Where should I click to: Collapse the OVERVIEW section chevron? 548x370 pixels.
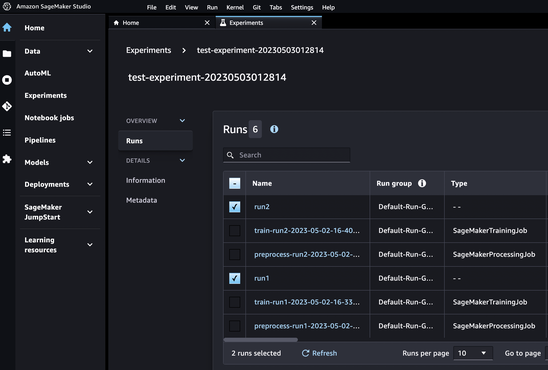[182, 121]
